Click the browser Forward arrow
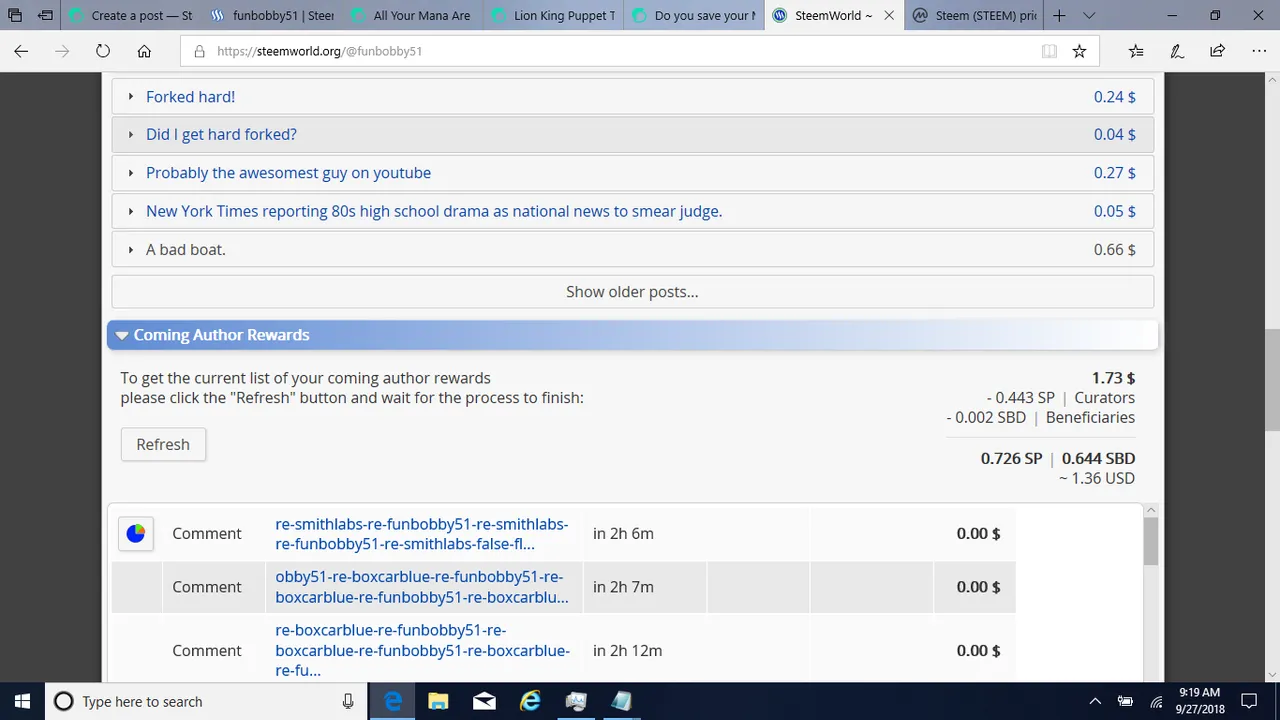Image resolution: width=1280 pixels, height=720 pixels. 62,51
